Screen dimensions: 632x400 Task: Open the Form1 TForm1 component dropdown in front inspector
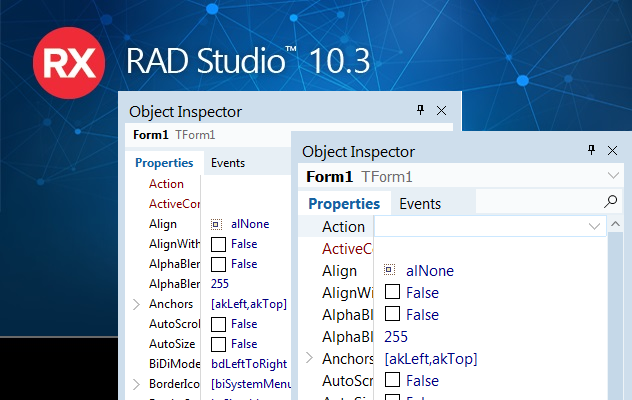pyautogui.click(x=613, y=175)
